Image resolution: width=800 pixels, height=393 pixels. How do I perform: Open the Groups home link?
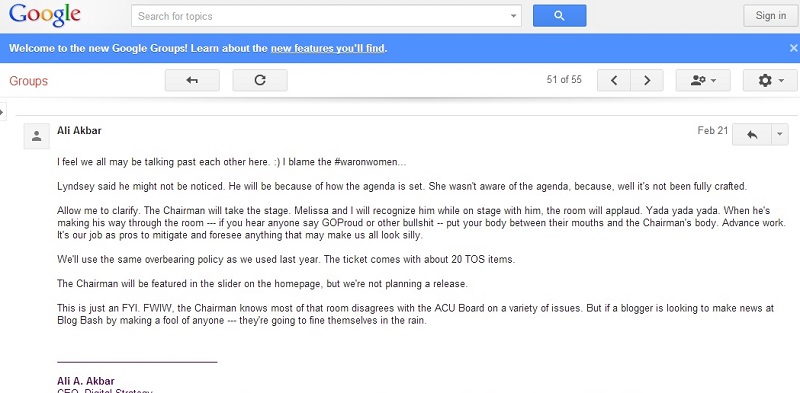click(x=29, y=81)
